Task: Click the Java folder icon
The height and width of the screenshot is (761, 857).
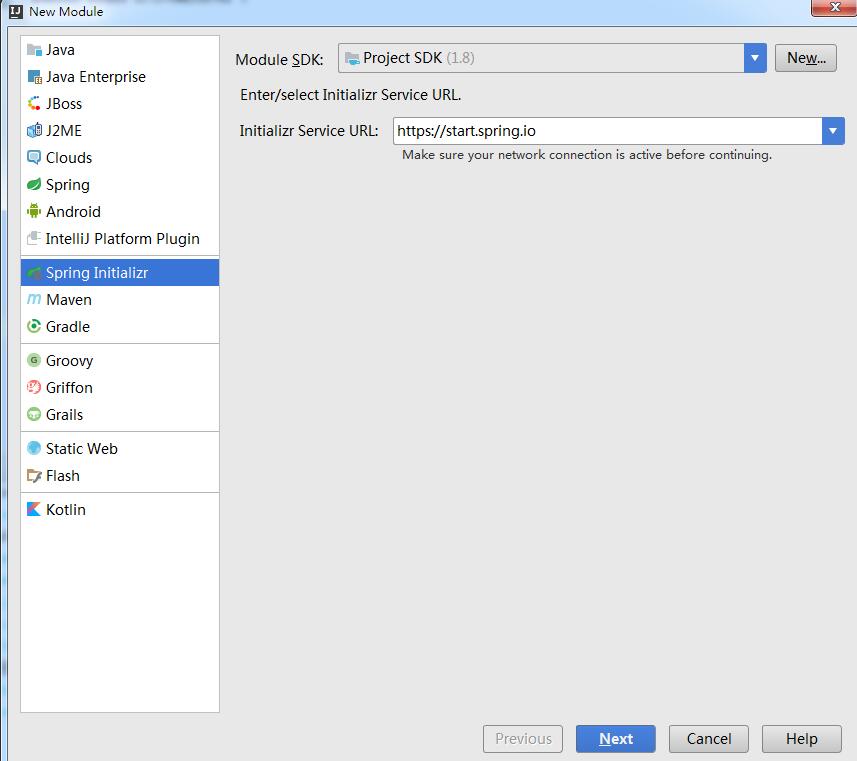Action: pos(34,50)
